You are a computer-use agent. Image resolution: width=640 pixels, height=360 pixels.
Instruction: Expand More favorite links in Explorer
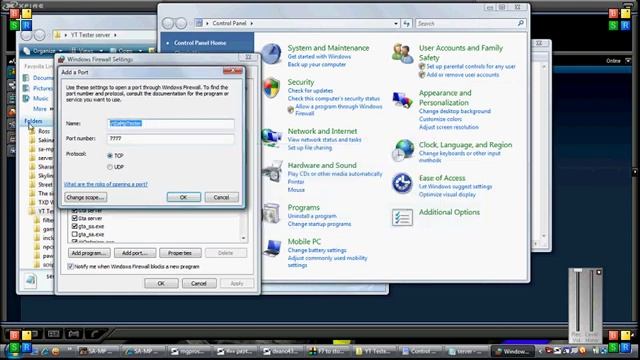click(x=43, y=109)
